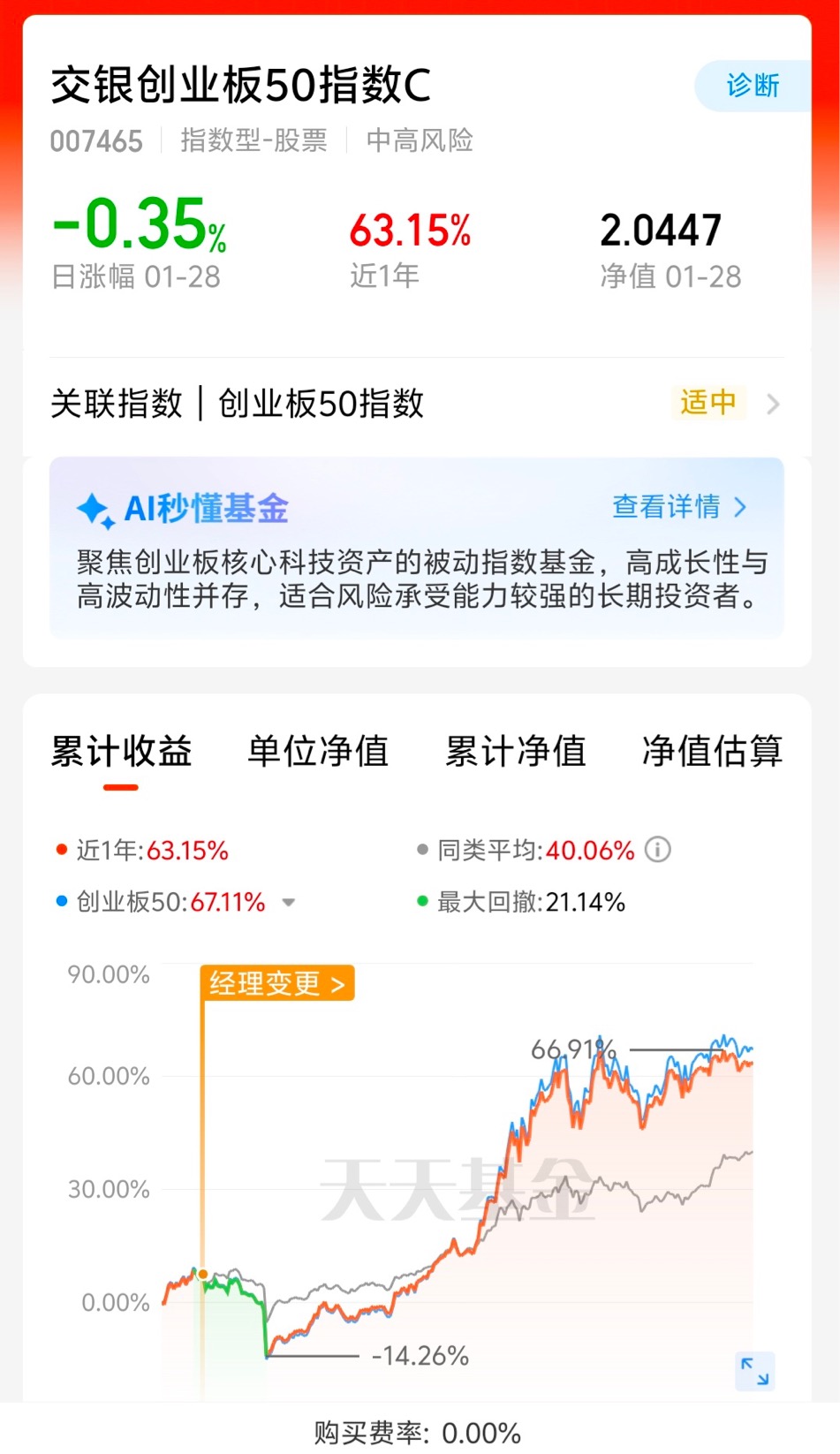Tap the green 最大回撤 legend dot
This screenshot has width=840, height=1454.
tap(422, 901)
